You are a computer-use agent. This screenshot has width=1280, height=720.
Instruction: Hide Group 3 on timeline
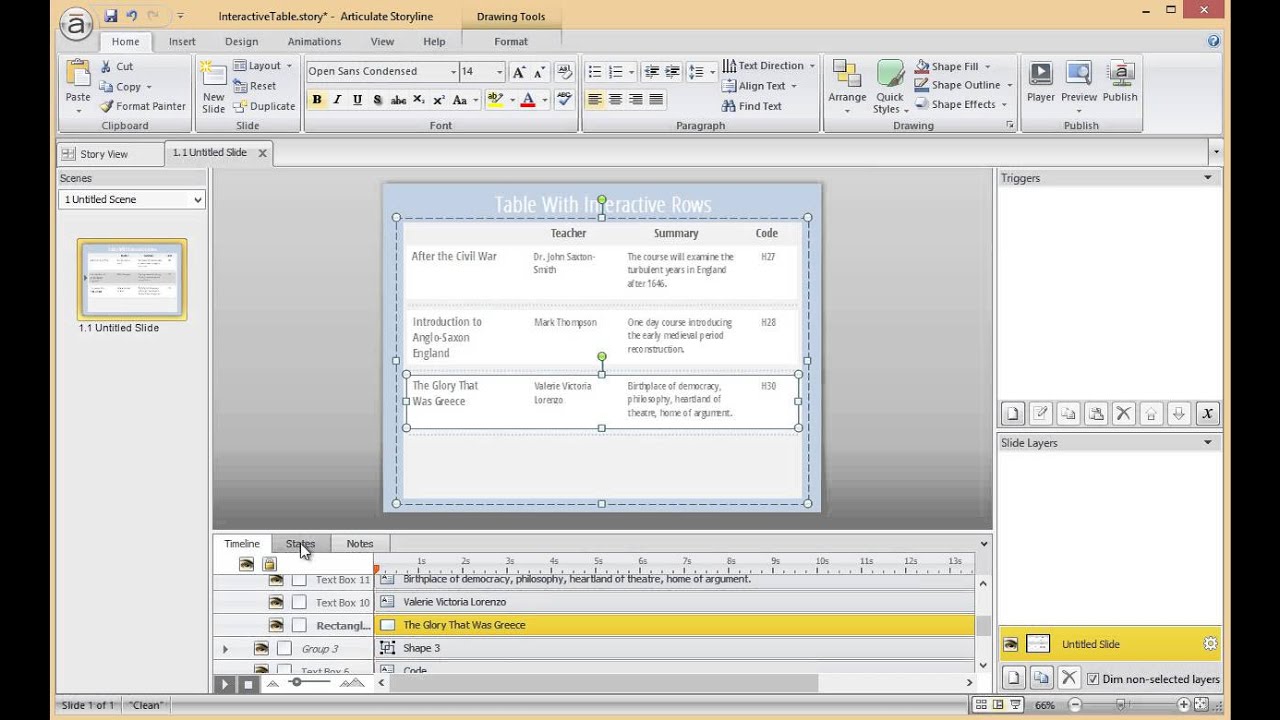click(261, 648)
